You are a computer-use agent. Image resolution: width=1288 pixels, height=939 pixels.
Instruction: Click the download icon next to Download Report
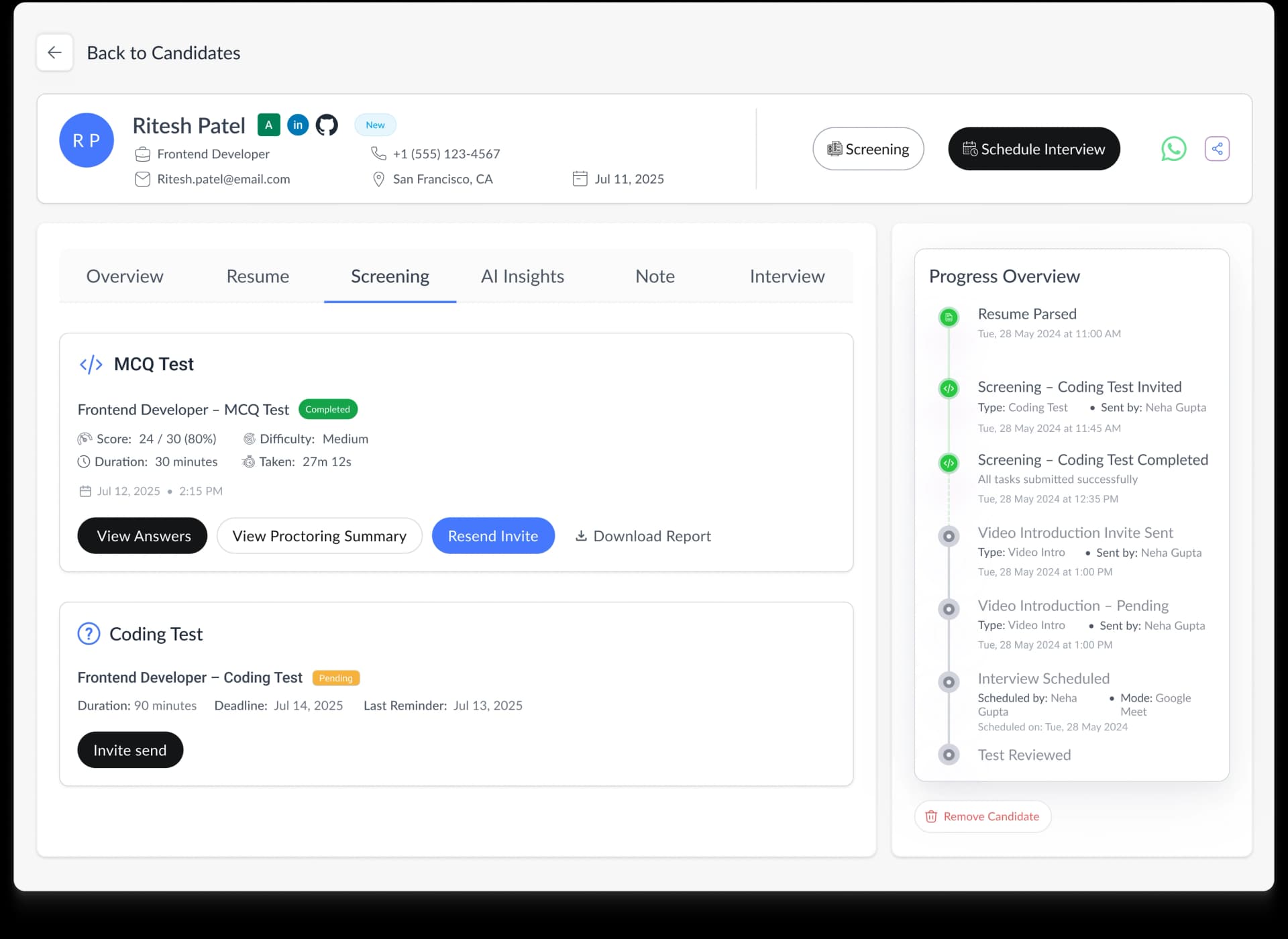[x=581, y=536]
